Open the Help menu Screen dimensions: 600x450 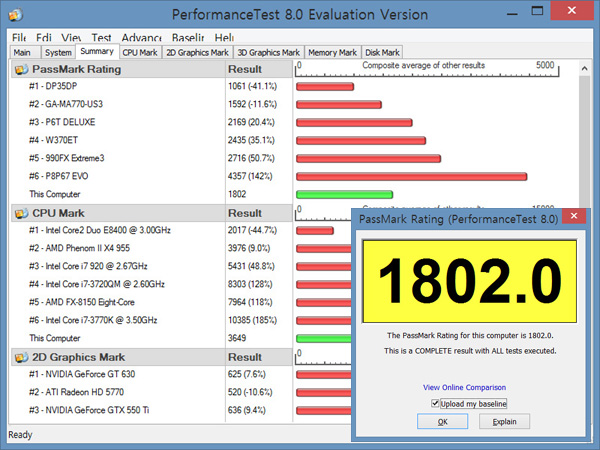(x=224, y=38)
